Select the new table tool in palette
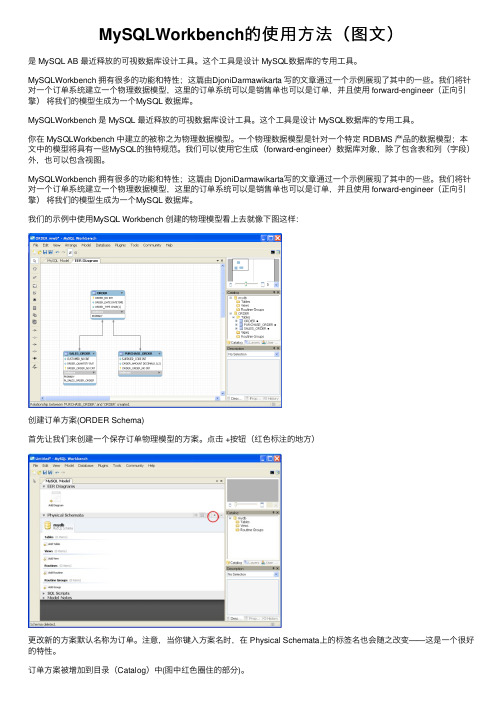 point(35,308)
